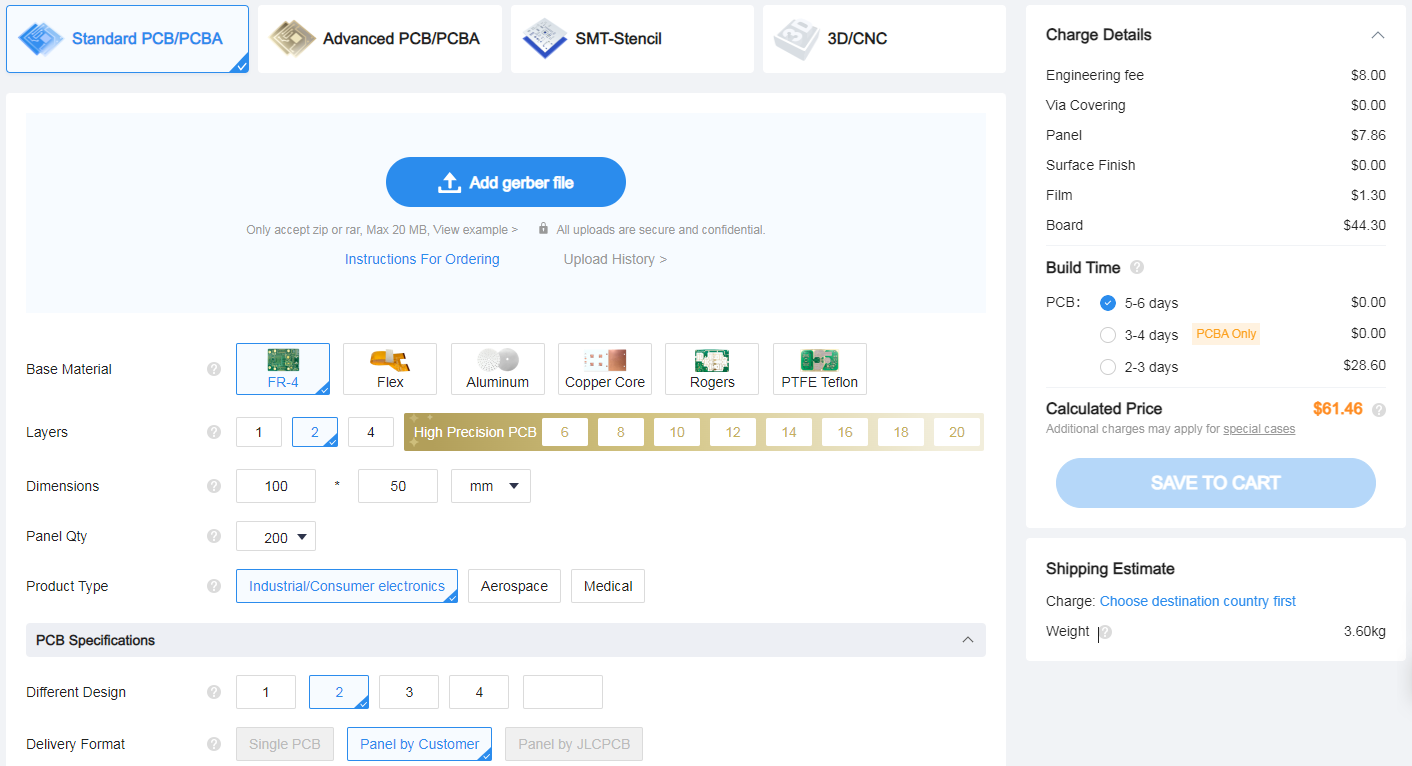This screenshot has width=1412, height=766.
Task: Open Instructions For Ordering link
Action: tap(422, 259)
